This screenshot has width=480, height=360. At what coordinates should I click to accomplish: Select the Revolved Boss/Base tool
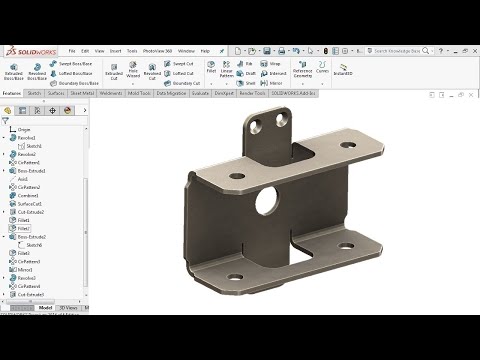point(37,72)
